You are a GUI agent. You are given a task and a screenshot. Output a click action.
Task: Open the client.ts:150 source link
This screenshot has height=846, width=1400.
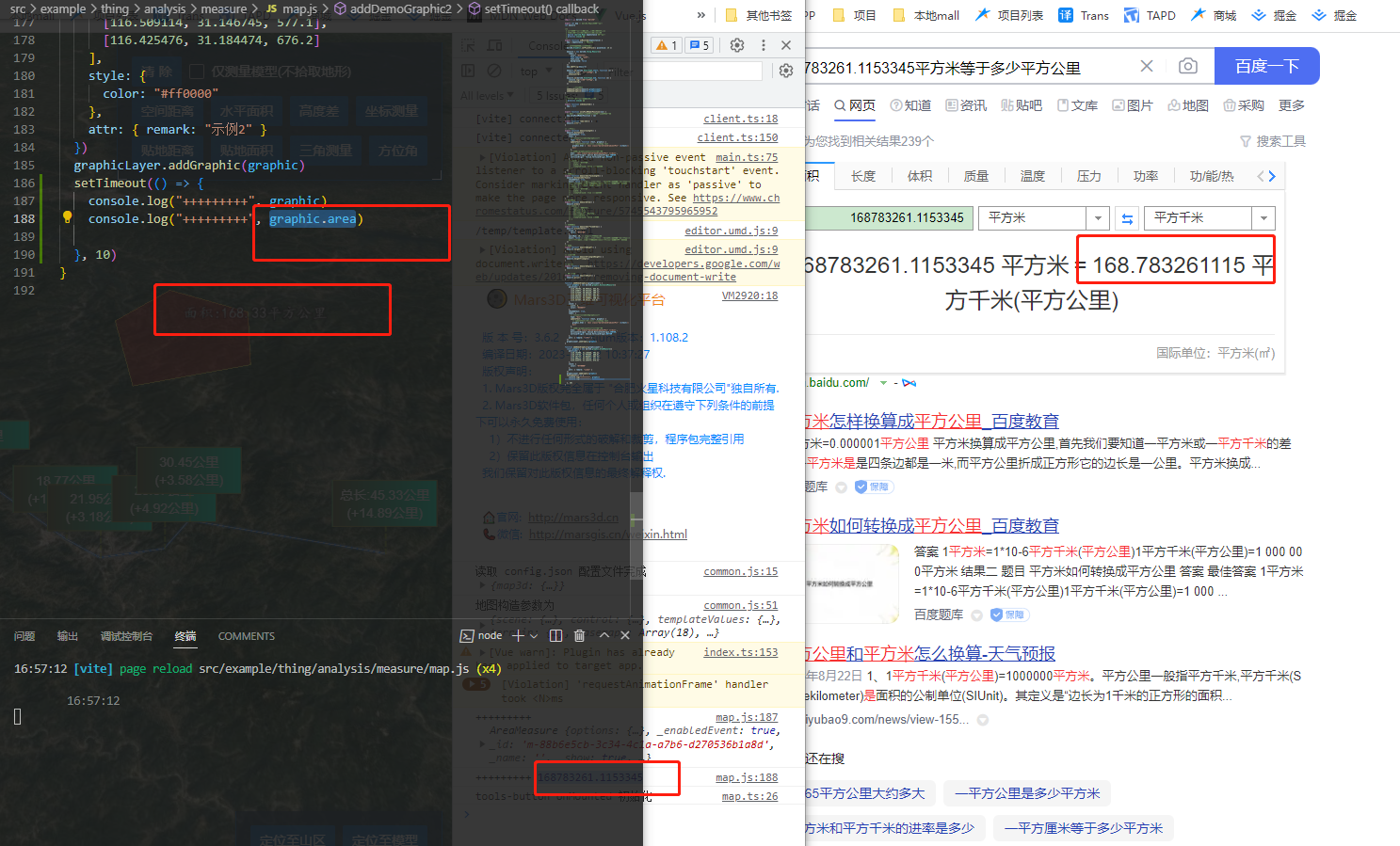tap(737, 137)
